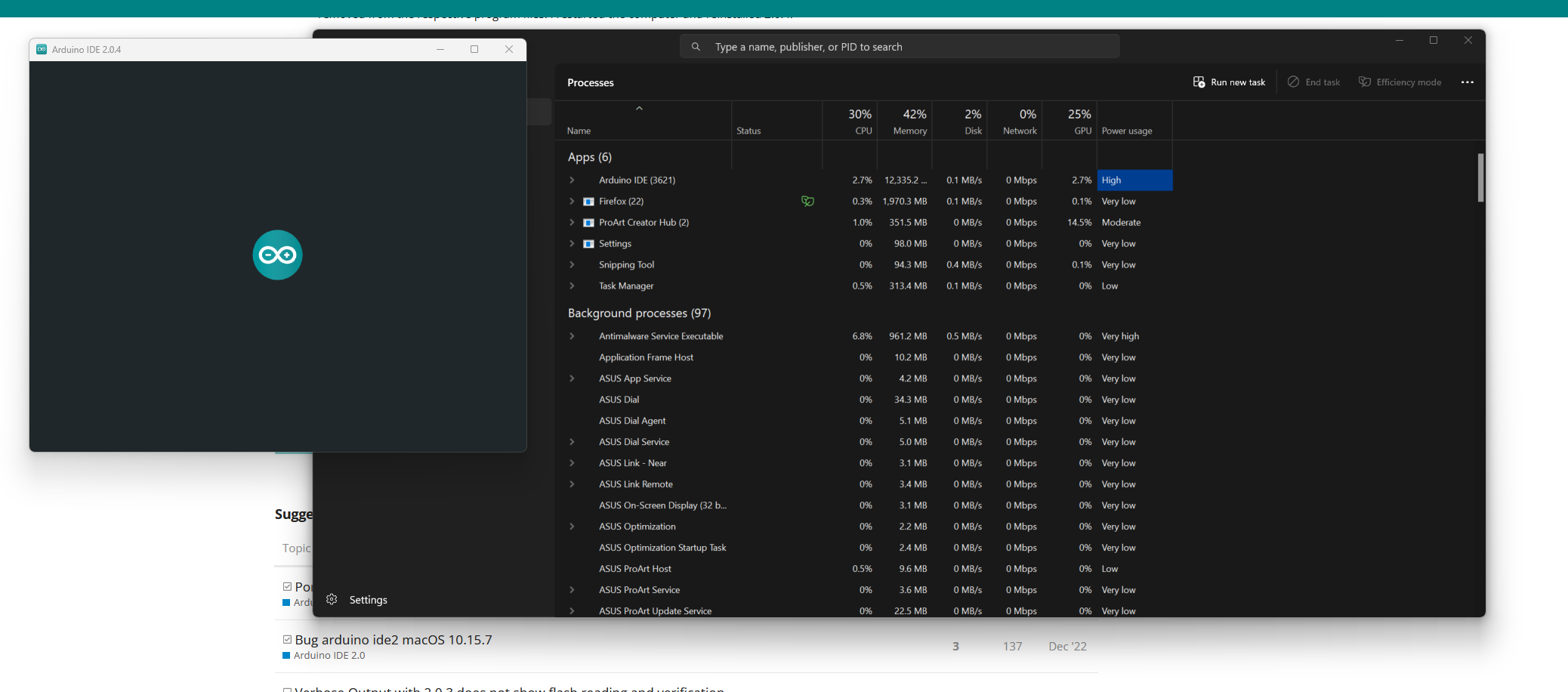The image size is (1568, 692).
Task: Click the solved checkbox icon beside the macOS bug topic
Action: (x=287, y=640)
